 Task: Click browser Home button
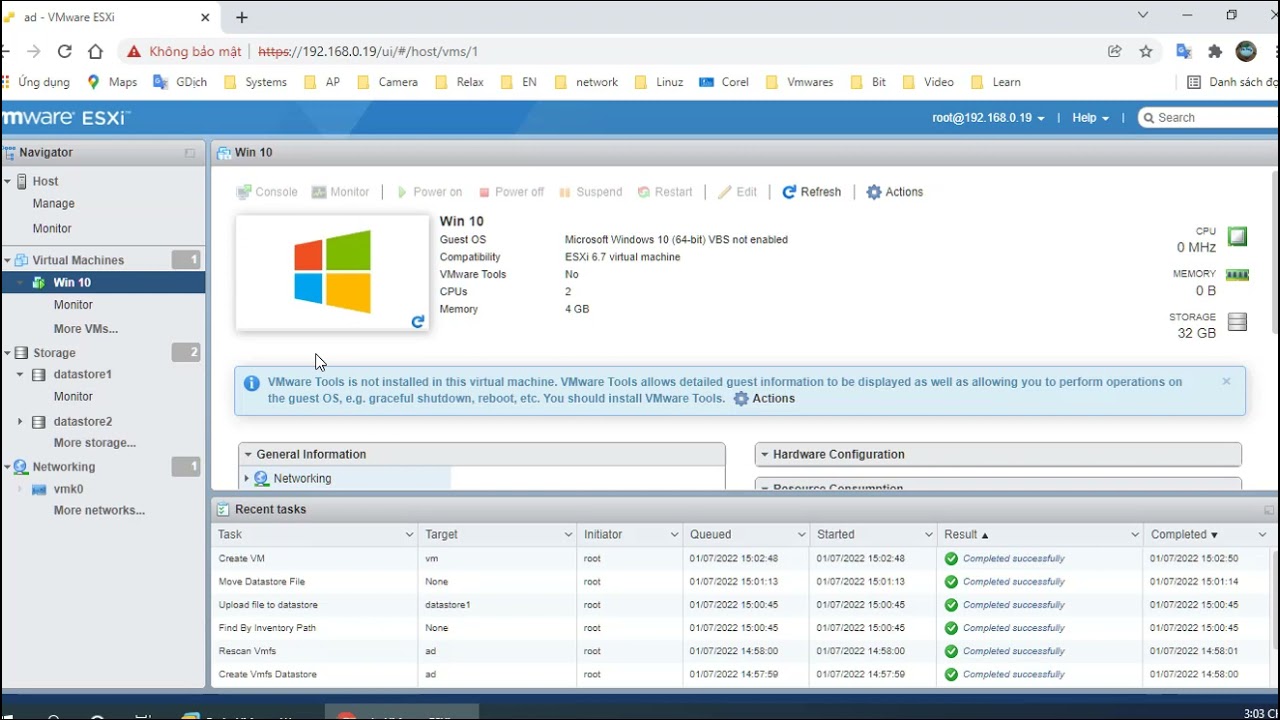click(95, 51)
